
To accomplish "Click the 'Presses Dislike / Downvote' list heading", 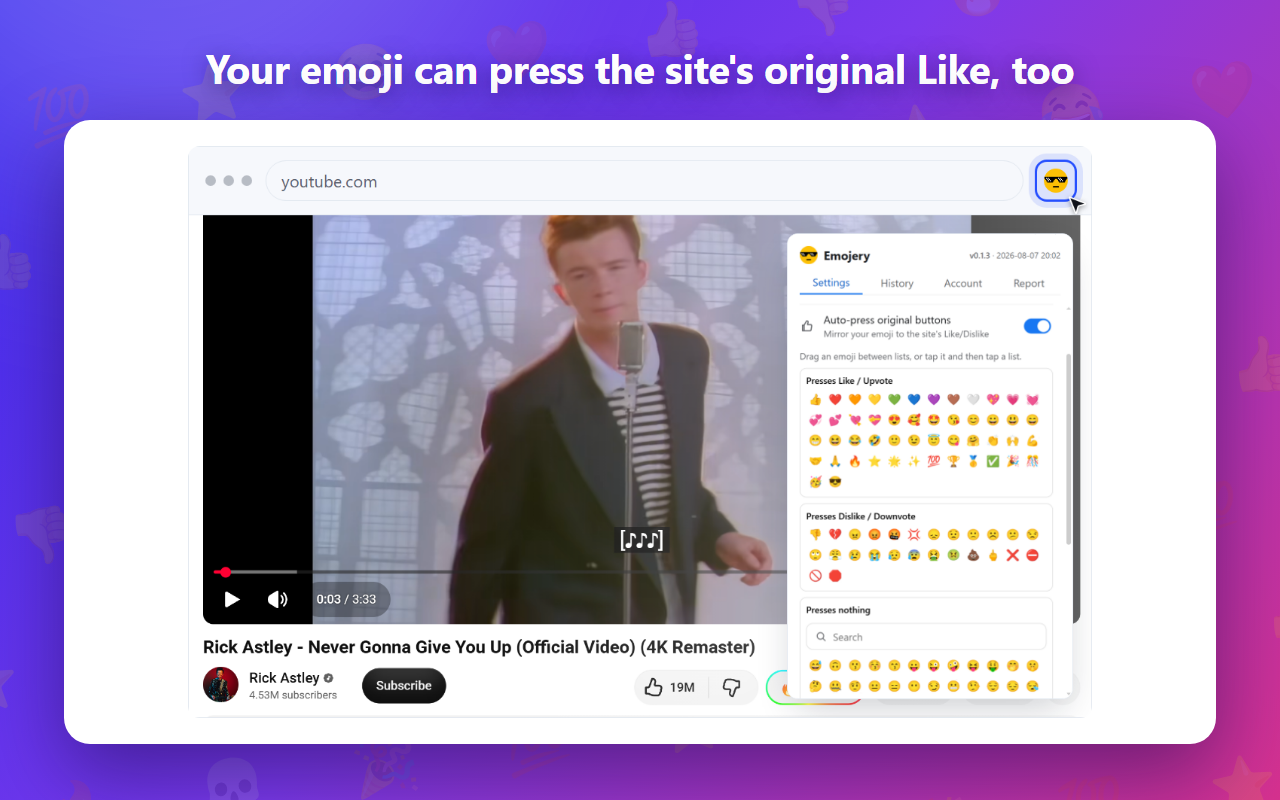I will point(860,516).
